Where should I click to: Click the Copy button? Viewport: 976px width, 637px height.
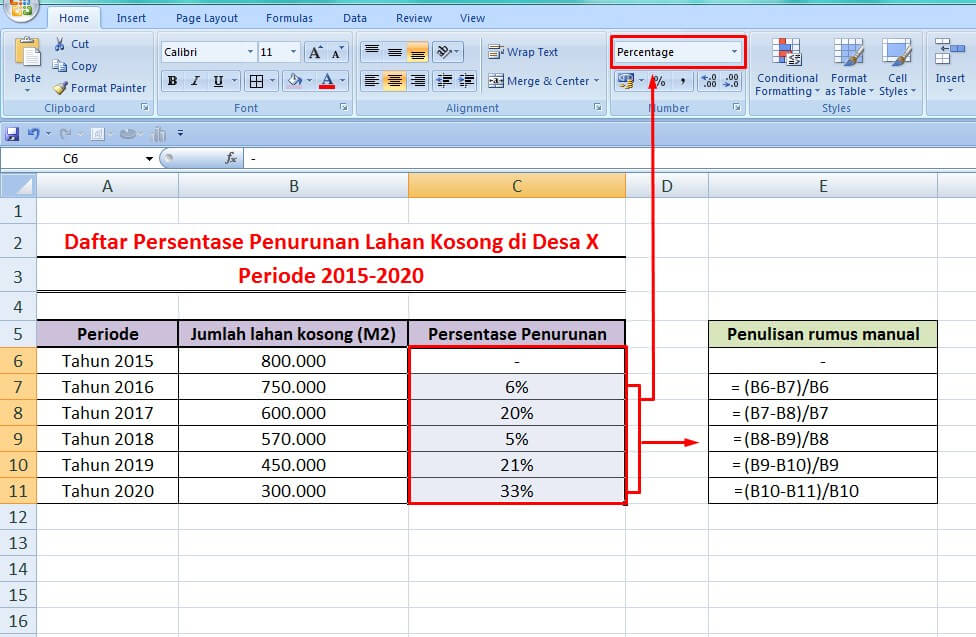75,67
